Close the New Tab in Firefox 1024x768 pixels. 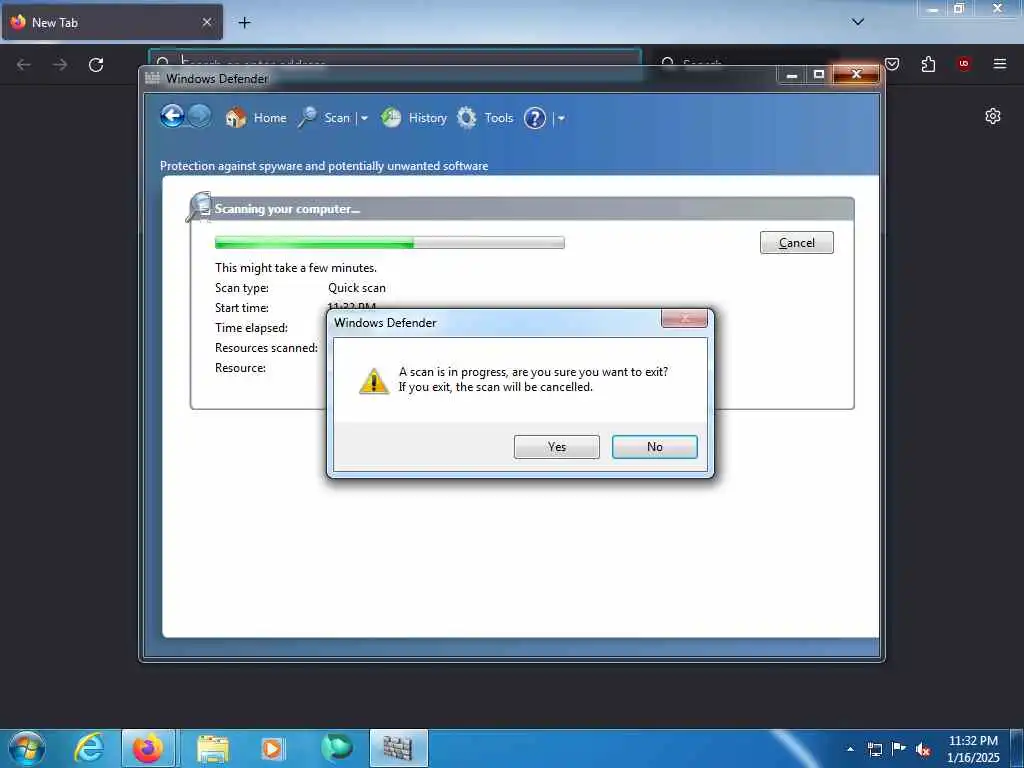[x=206, y=22]
